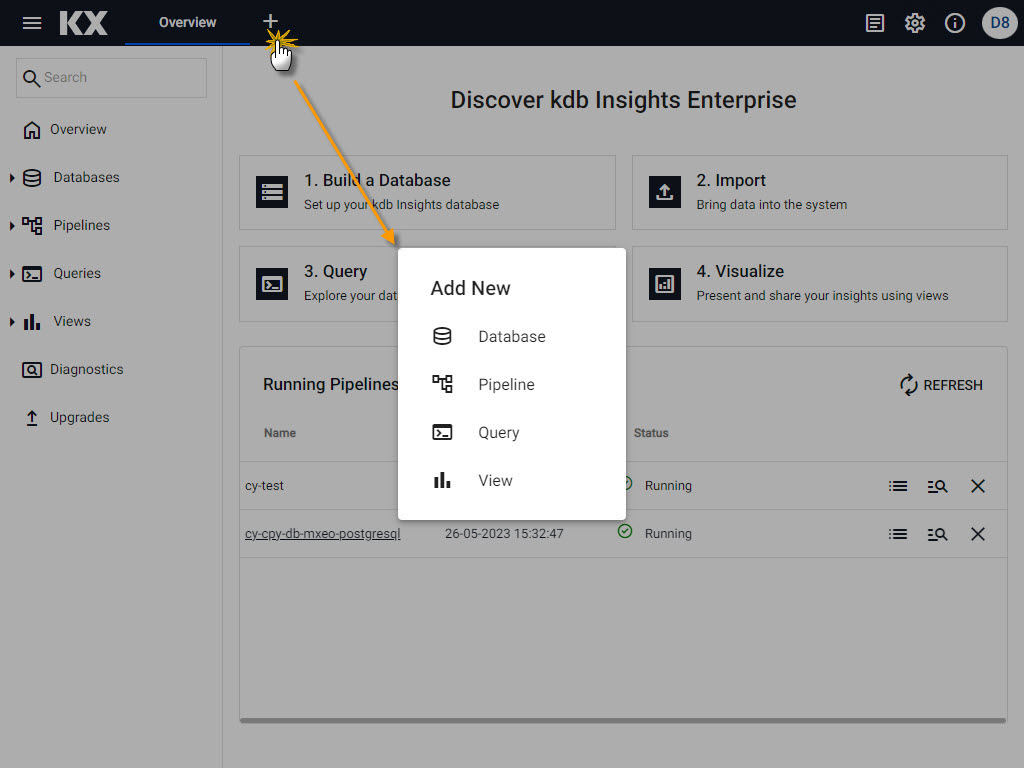Teardown cy-cpy-db-mxeo-postgresql with X icon

(978, 534)
